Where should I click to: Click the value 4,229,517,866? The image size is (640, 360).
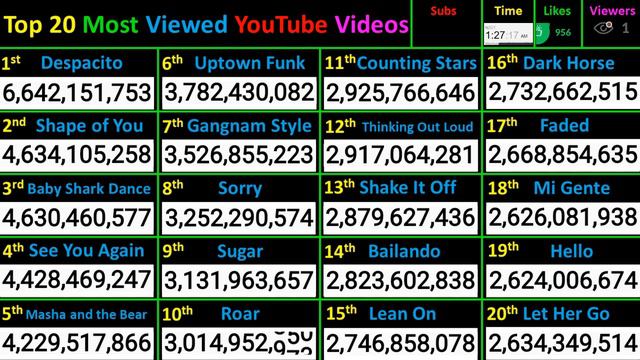coord(77,343)
